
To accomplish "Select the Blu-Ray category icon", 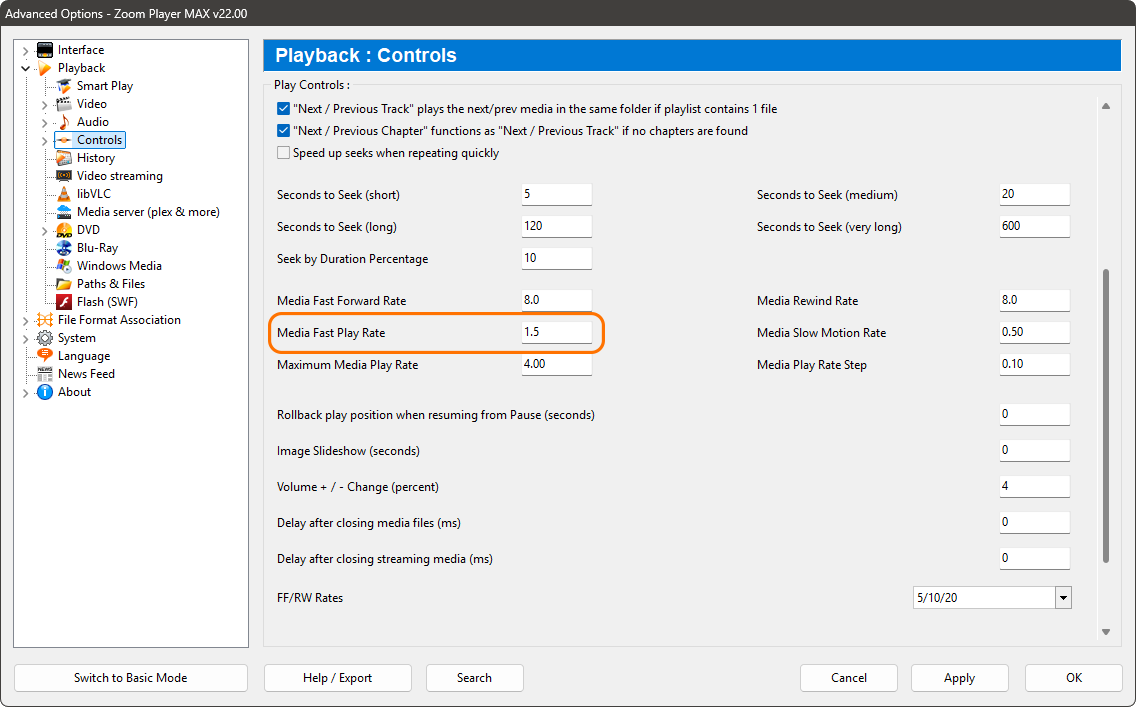I will point(62,247).
